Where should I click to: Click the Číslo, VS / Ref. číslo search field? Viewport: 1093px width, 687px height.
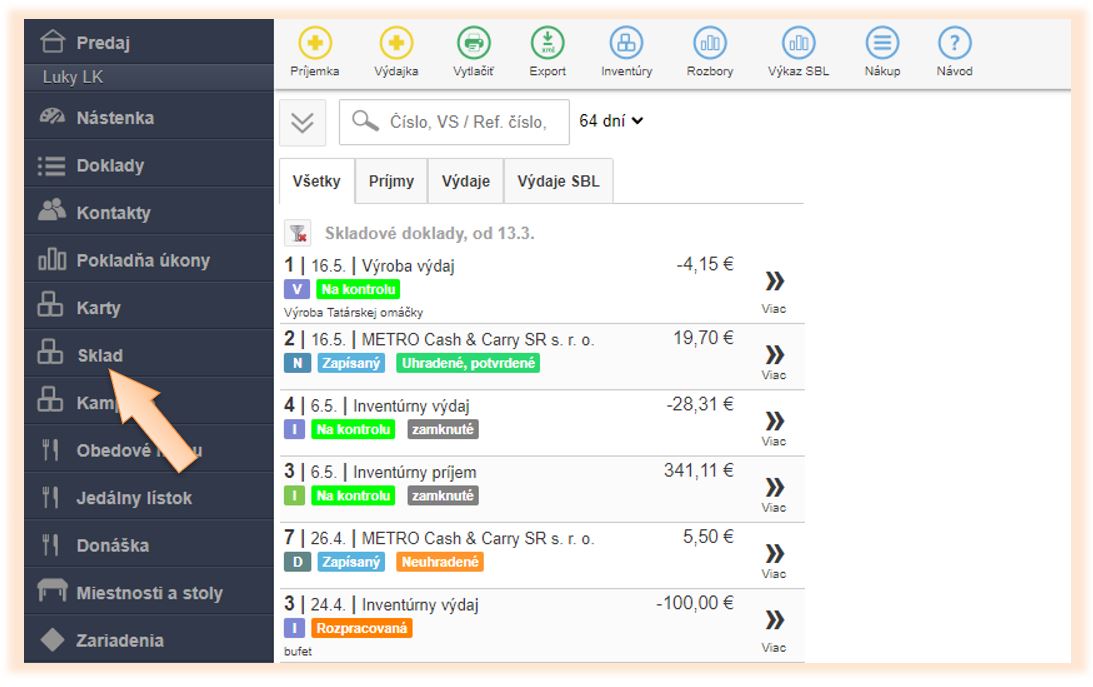click(x=462, y=122)
